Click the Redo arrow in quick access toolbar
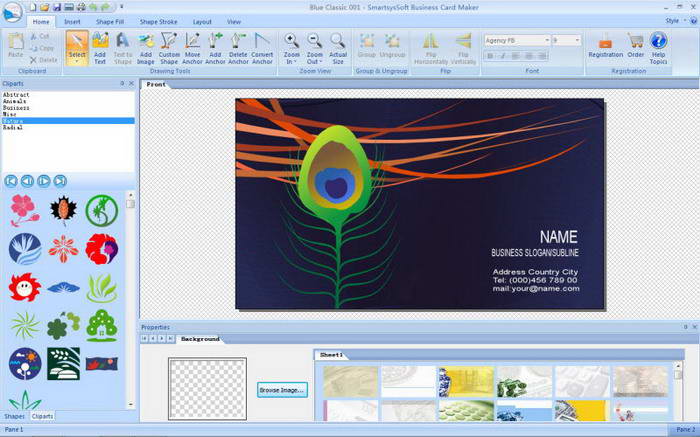700x437 pixels. 105,7
